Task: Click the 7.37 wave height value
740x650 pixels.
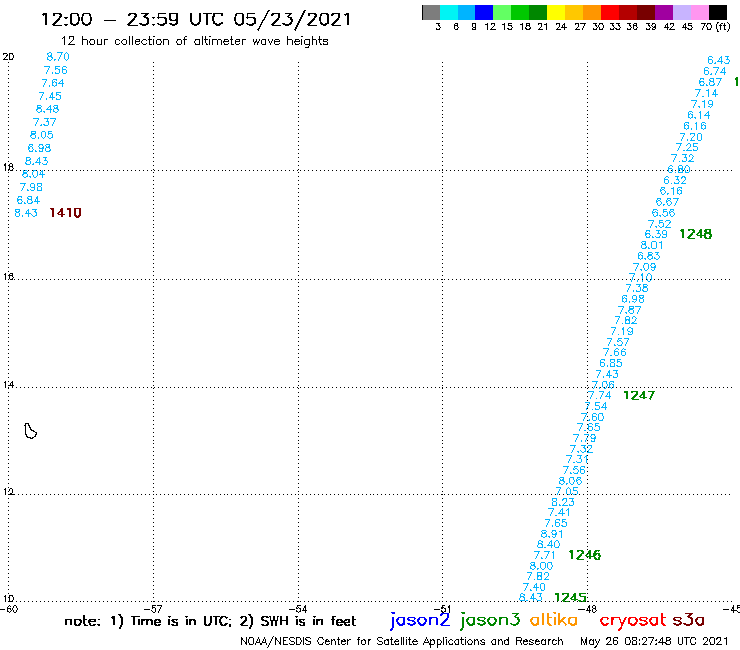Action: click(44, 122)
